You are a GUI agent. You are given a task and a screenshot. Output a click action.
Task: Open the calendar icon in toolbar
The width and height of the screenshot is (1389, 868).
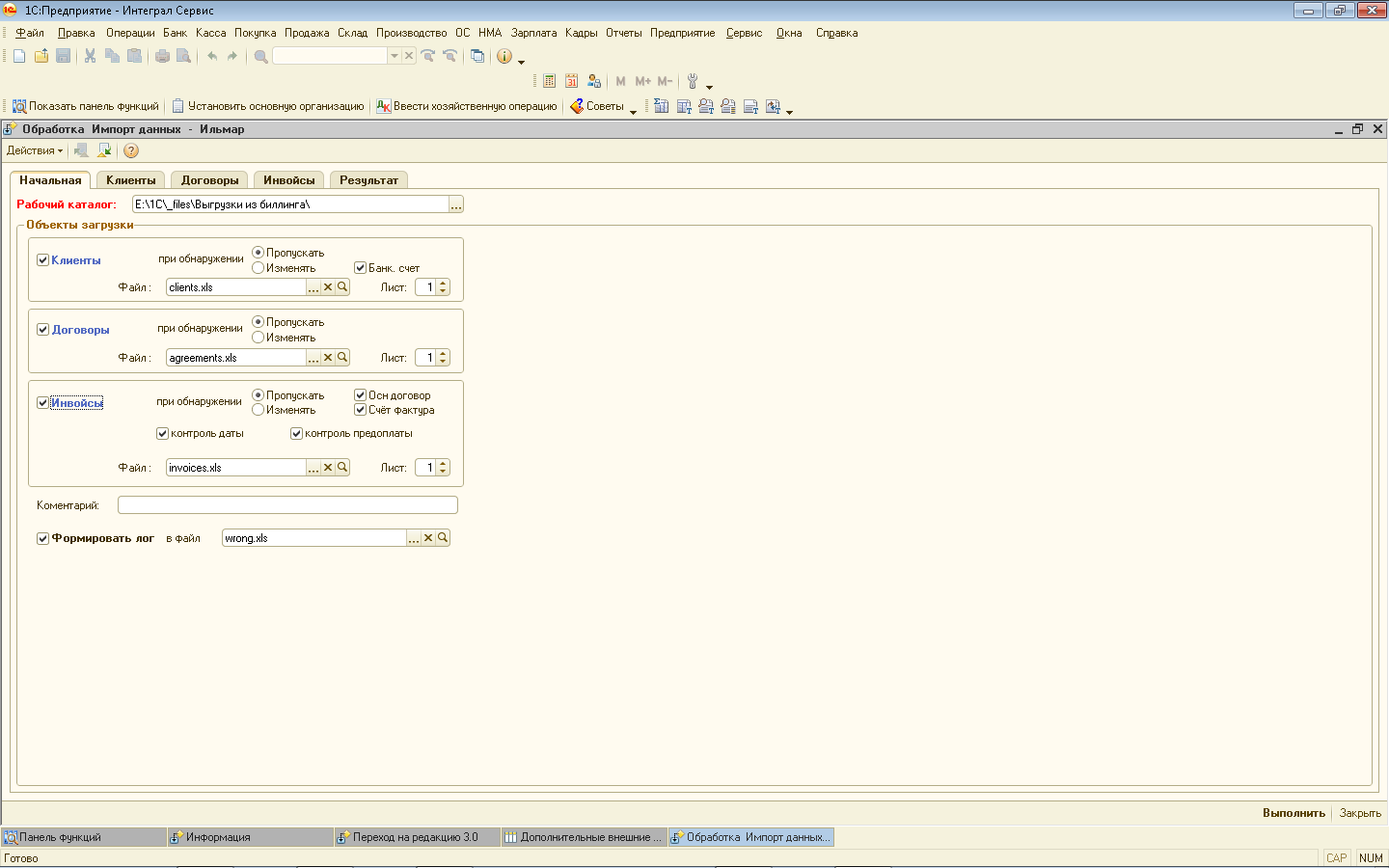572,81
